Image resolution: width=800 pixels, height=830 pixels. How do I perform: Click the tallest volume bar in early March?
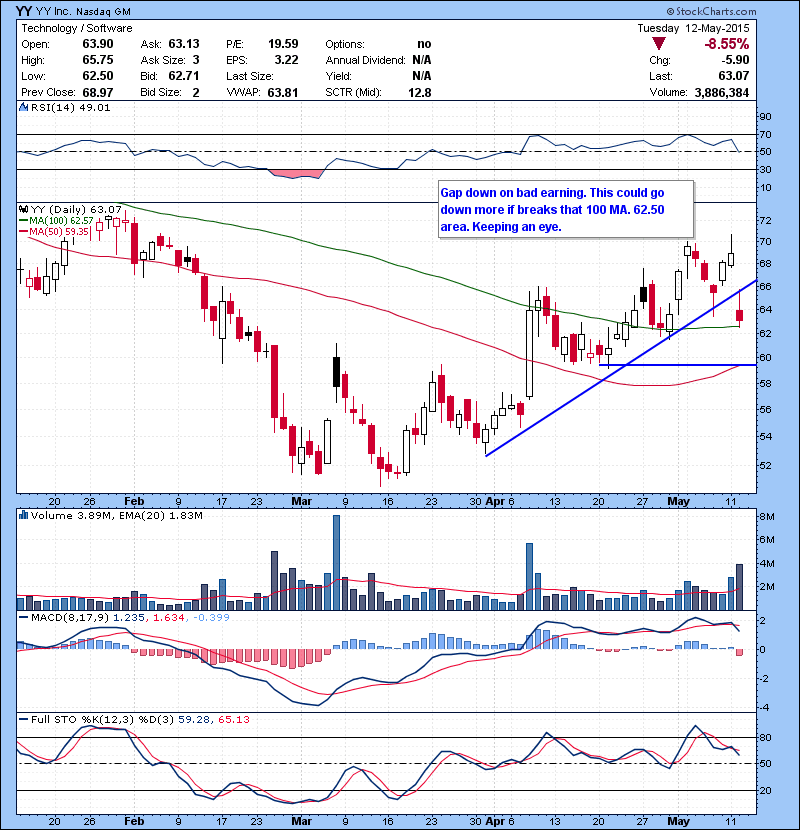tap(337, 562)
